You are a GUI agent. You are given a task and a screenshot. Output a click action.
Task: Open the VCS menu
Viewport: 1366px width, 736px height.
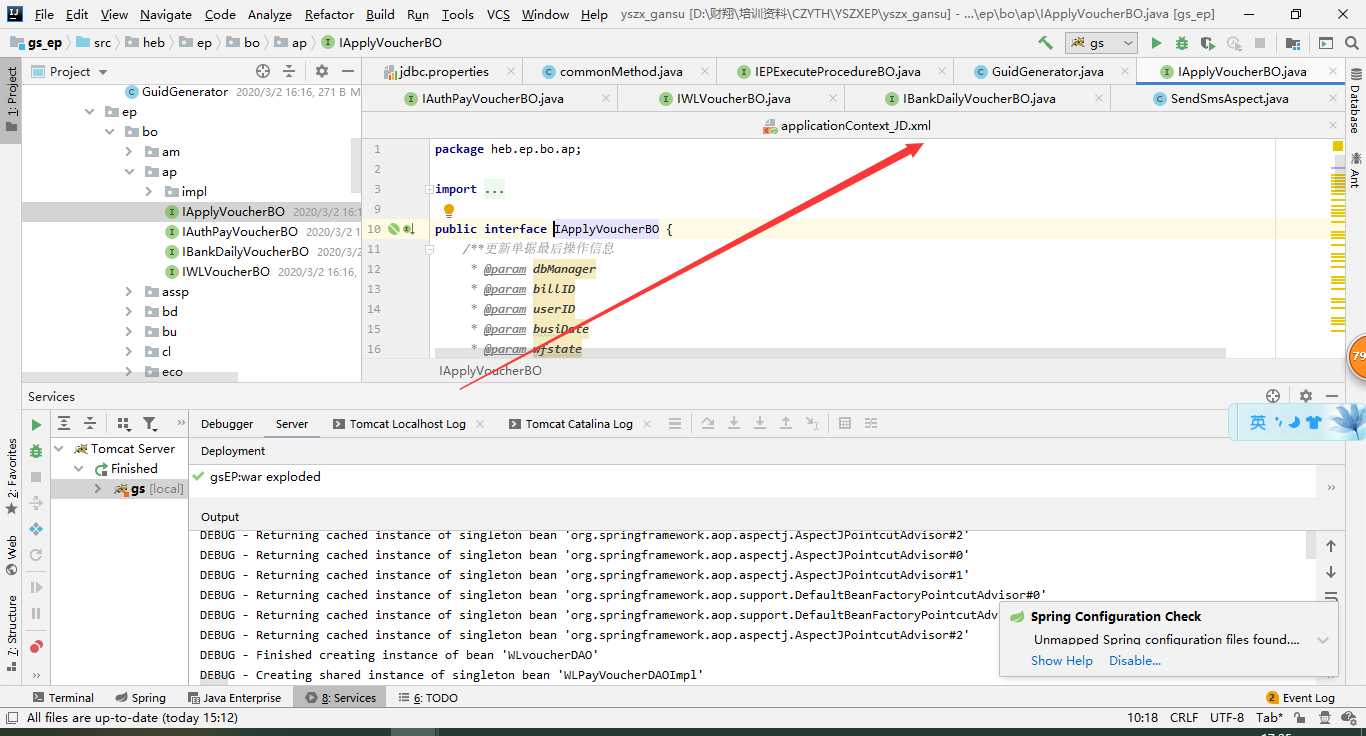[x=498, y=15]
